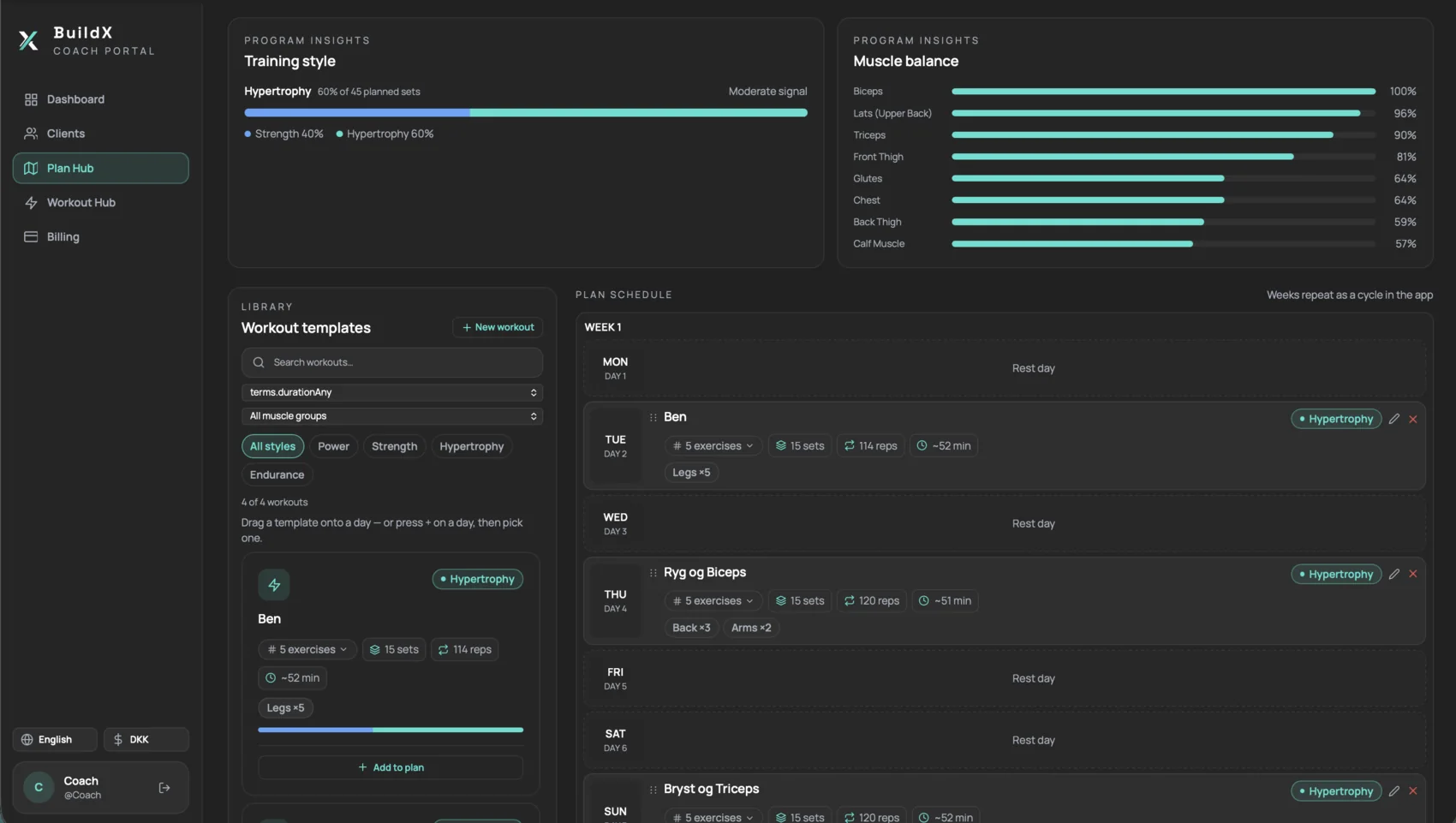Screen dimensions: 1456x823
Task: Select Plan Hub in the sidebar
Action: click(x=100, y=168)
